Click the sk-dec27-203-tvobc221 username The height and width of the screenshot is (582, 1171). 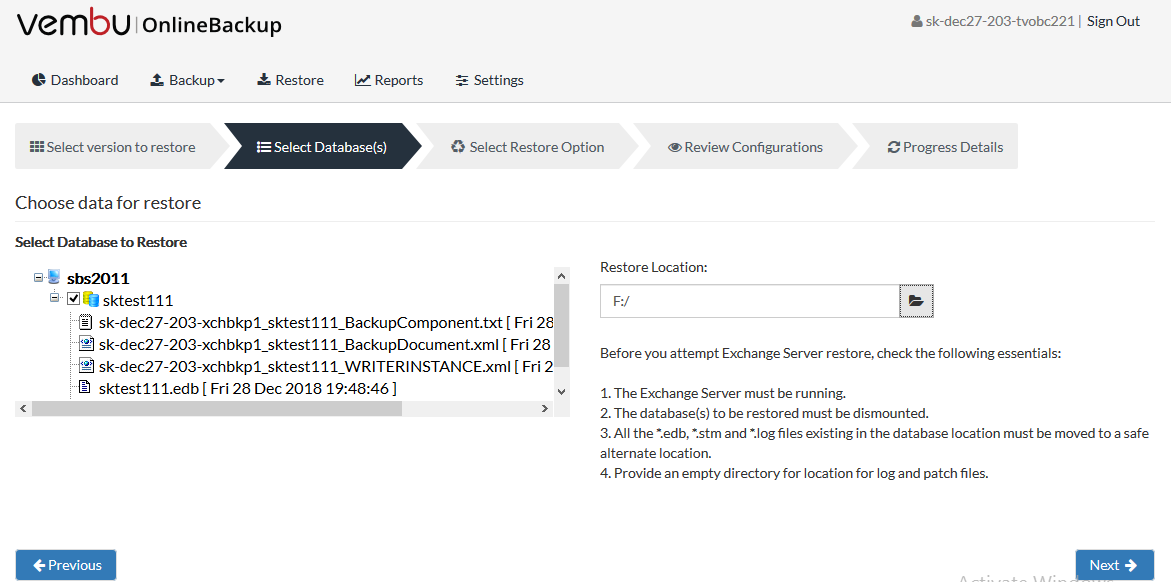tap(1000, 22)
